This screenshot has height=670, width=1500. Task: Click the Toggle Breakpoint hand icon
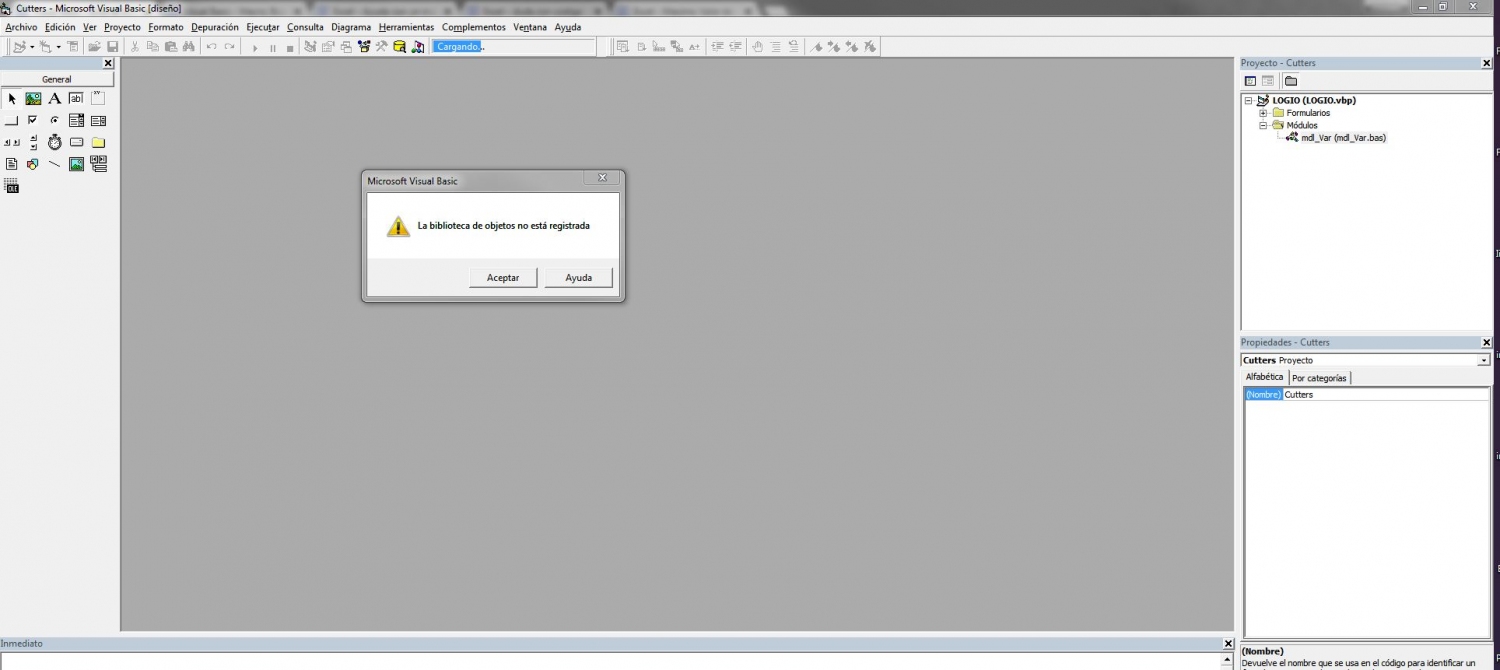(757, 47)
